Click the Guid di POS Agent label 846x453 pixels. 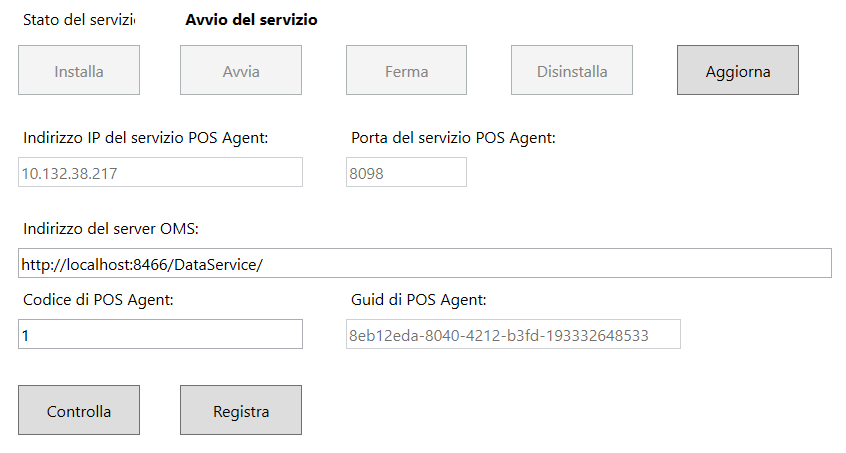click(x=419, y=300)
